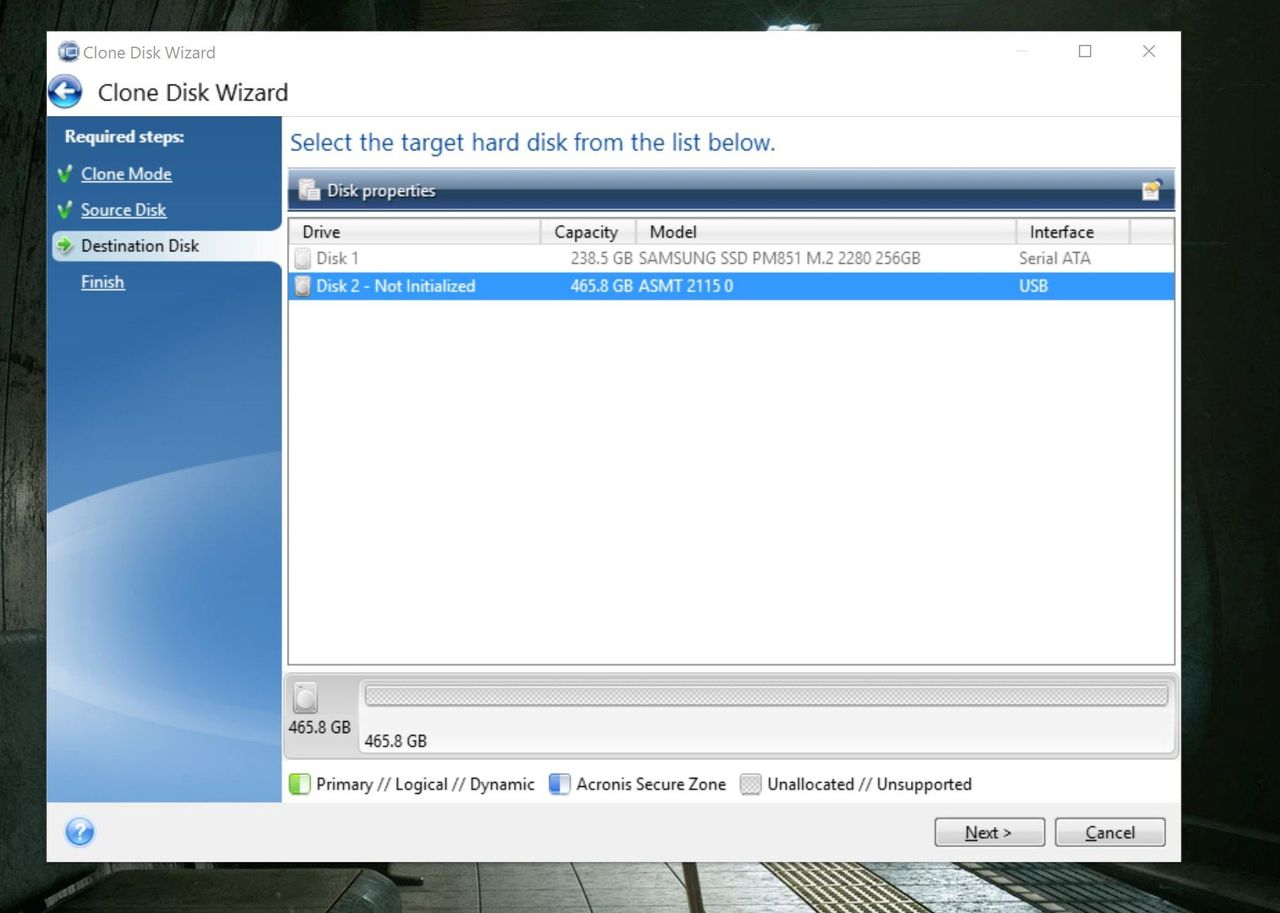Sort by the Interface column header
The height and width of the screenshot is (913, 1280).
click(x=1073, y=232)
